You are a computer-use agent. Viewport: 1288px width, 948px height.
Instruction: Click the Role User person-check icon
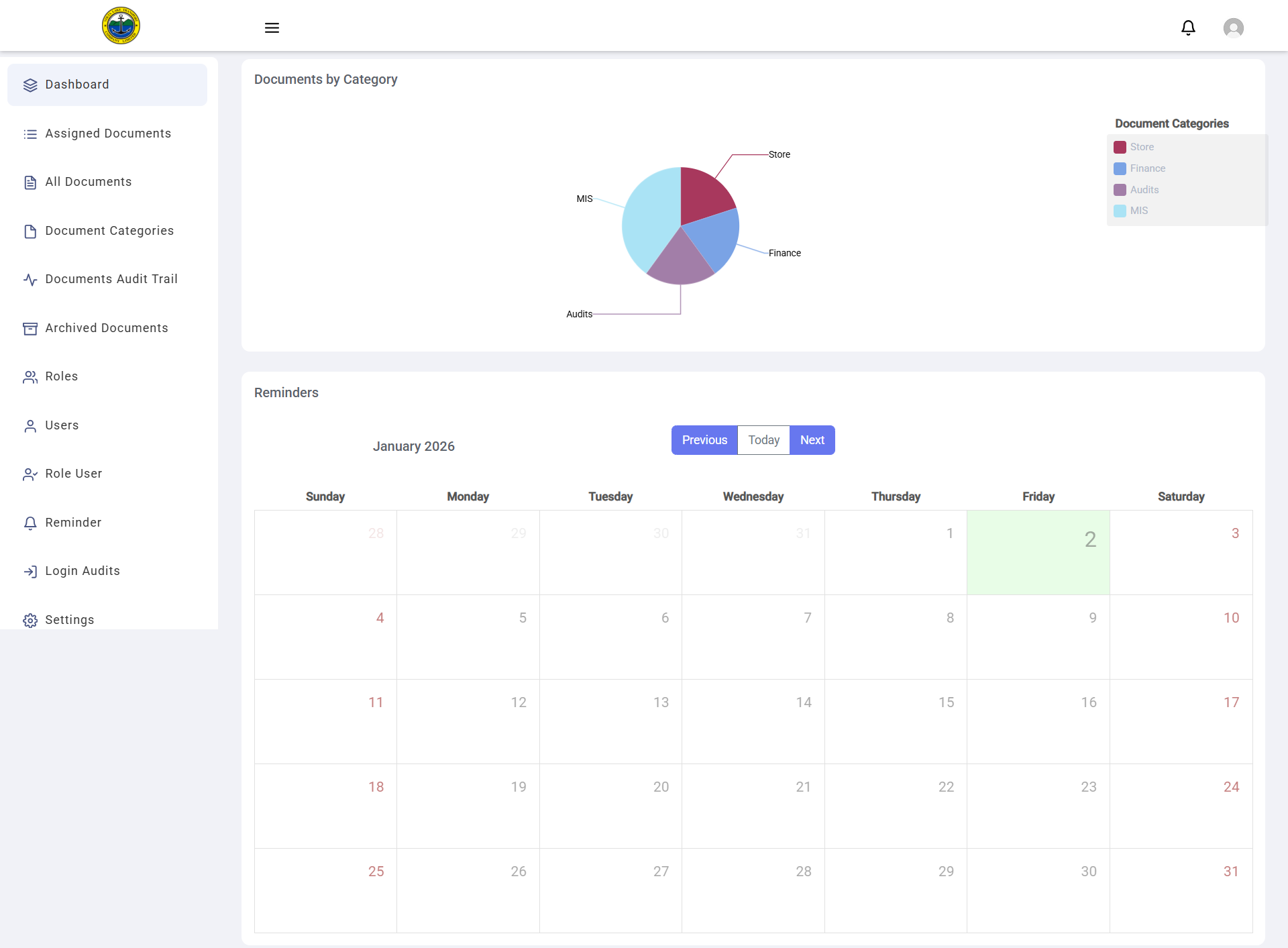pos(30,474)
